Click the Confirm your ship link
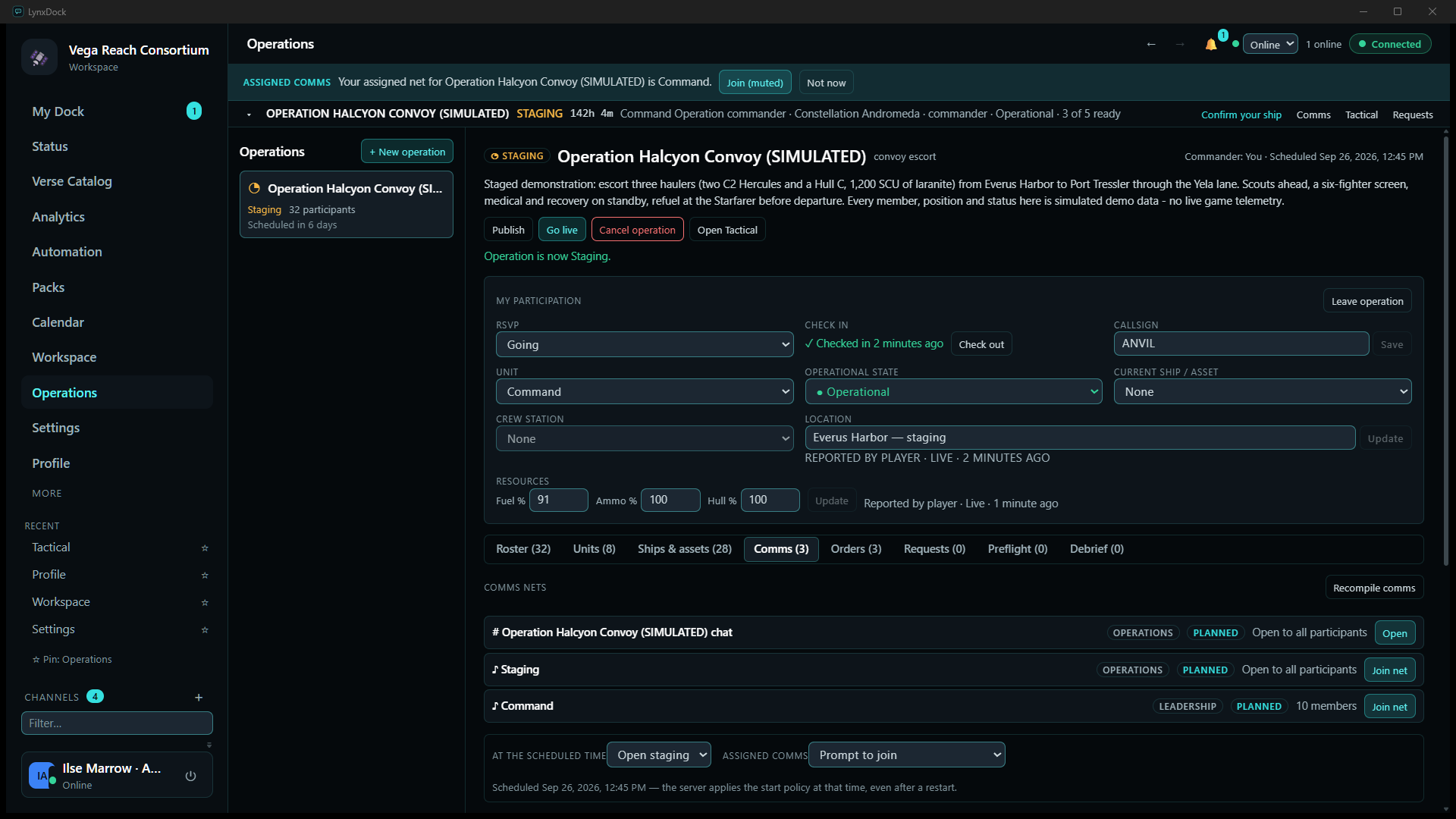Image resolution: width=1456 pixels, height=819 pixels. [1241, 115]
